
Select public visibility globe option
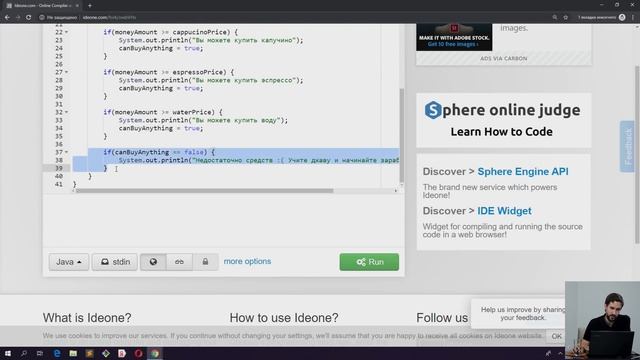point(153,262)
